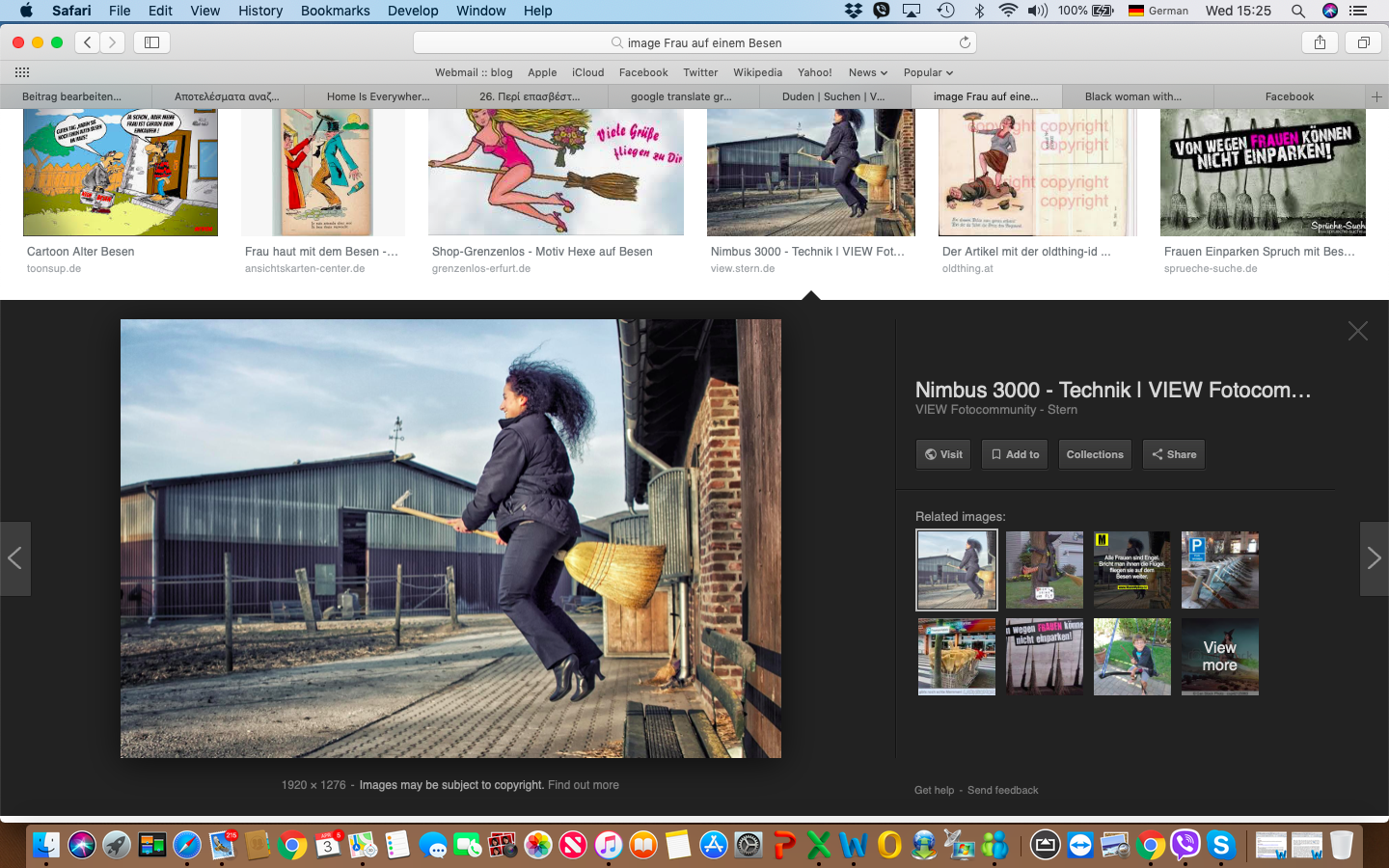Expand the News bookmarks folder
The image size is (1389, 868).
click(868, 72)
